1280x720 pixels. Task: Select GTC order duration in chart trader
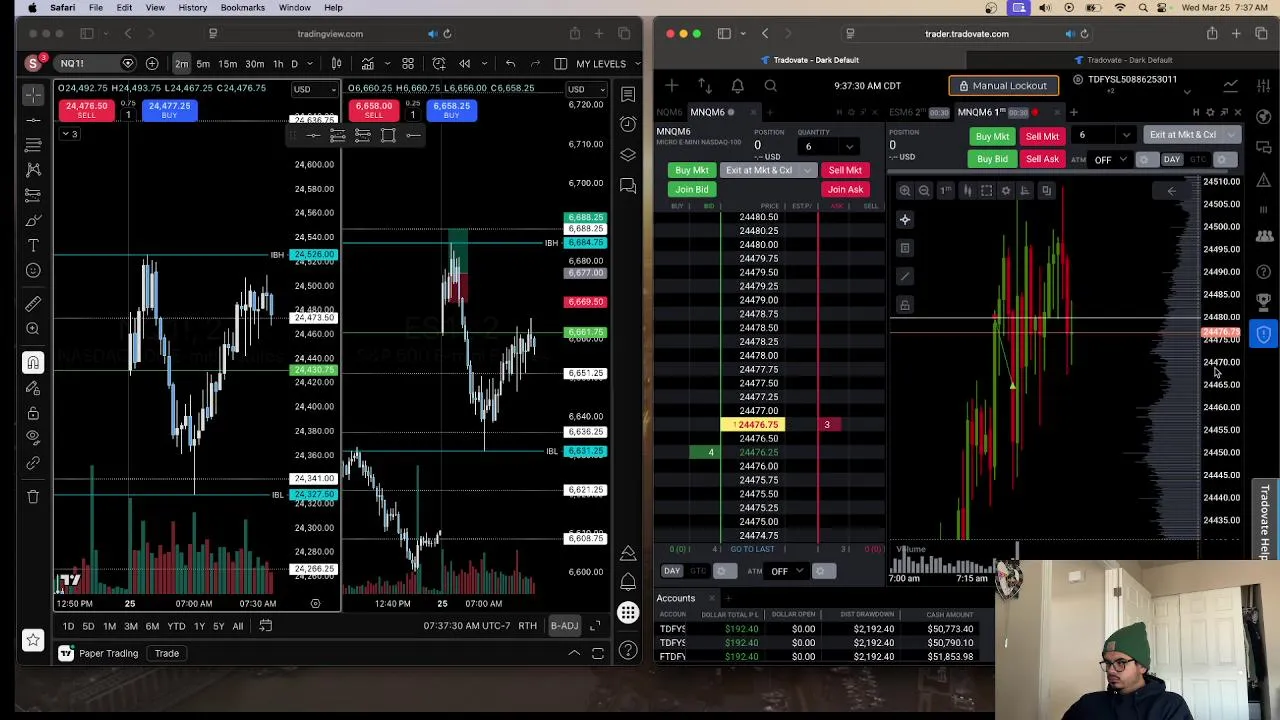coord(1198,160)
